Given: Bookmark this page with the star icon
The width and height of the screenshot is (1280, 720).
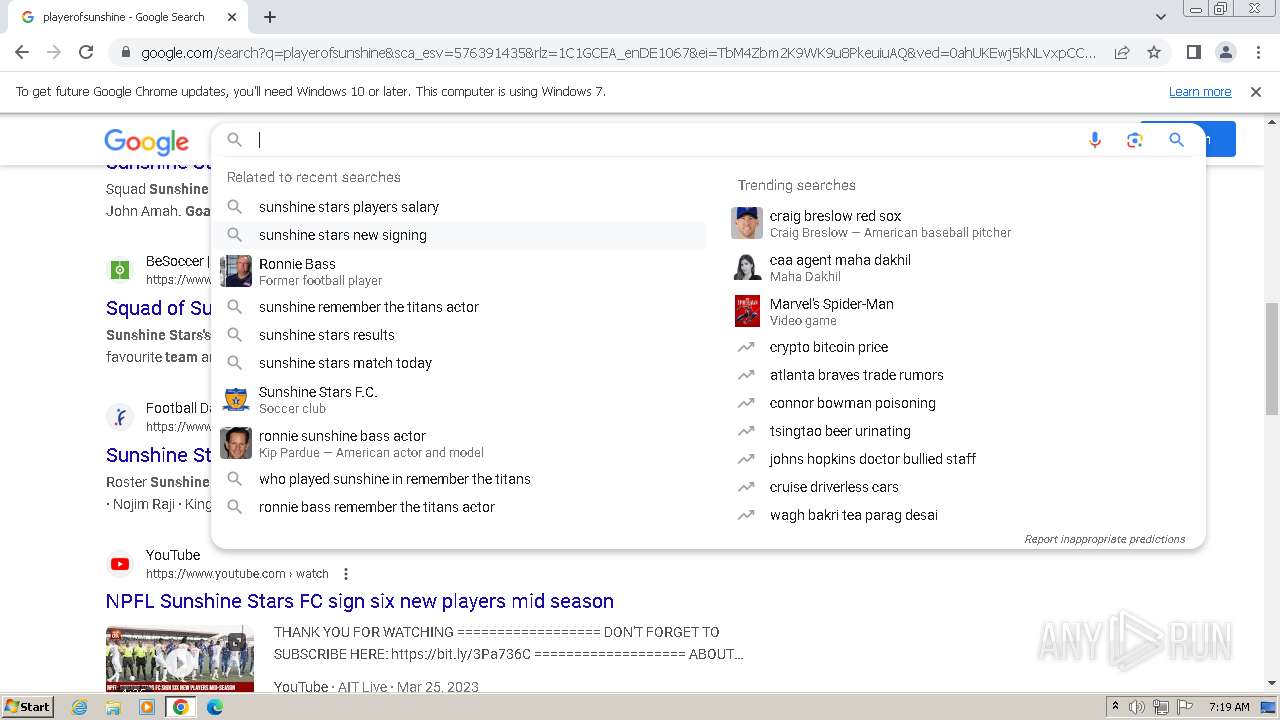Looking at the screenshot, I should coord(1154,52).
